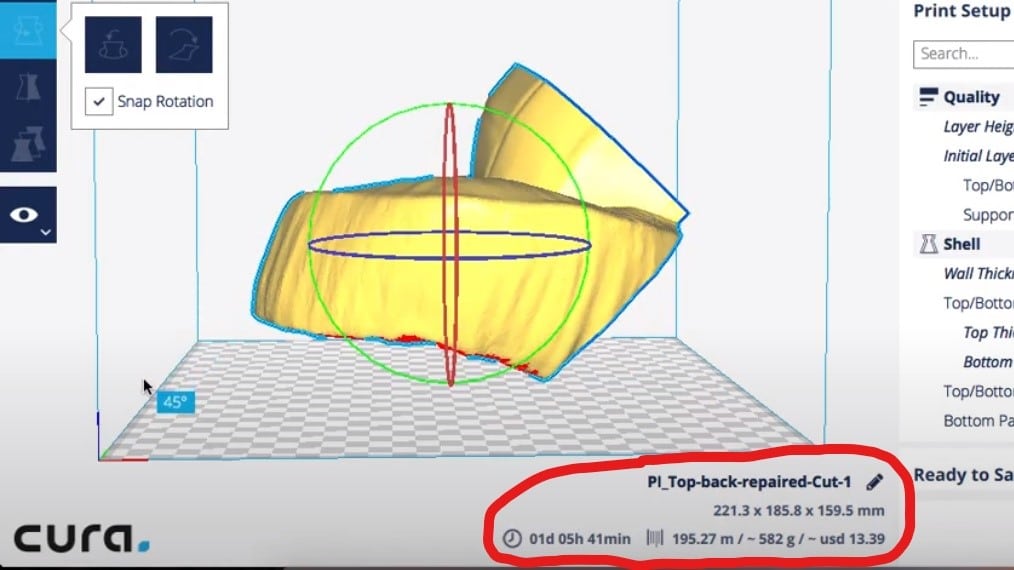The width and height of the screenshot is (1014, 570).
Task: Open the view mode eye dropdown
Action: click(x=28, y=215)
